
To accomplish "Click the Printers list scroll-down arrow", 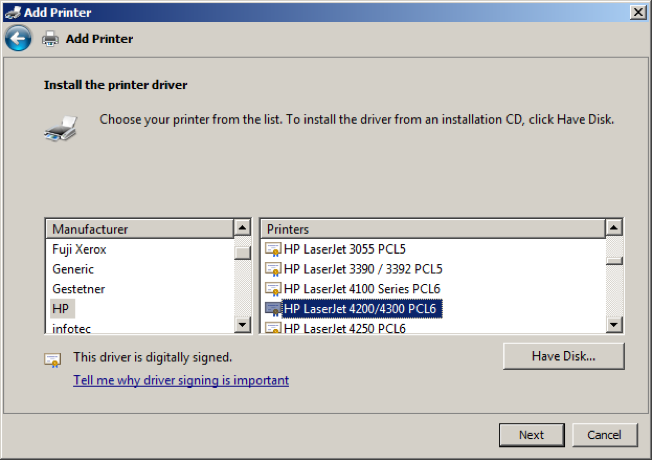I will pos(614,324).
